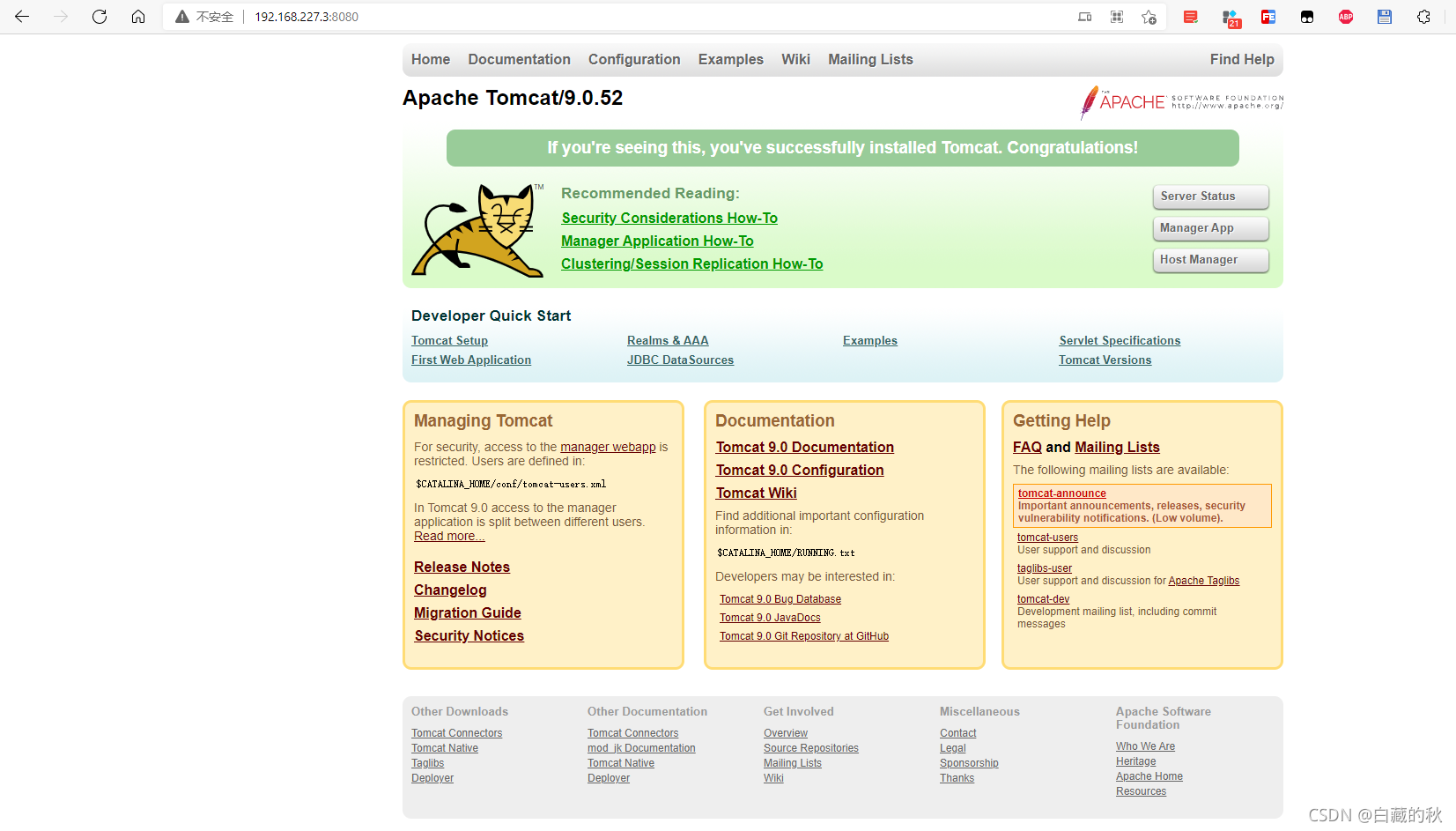Open the Realms & AAA link
This screenshot has width=1456, height=831.
coord(668,340)
